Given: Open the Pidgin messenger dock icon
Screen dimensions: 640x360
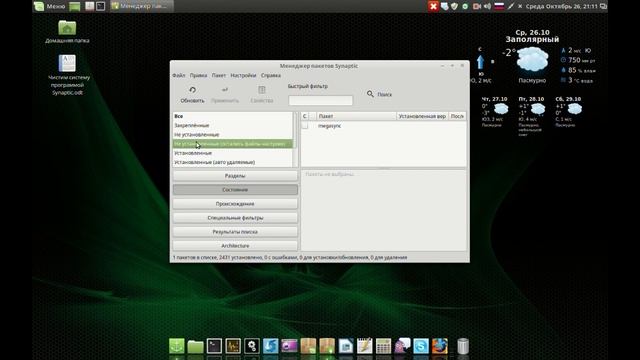Looking at the screenshot, I should point(402,346).
